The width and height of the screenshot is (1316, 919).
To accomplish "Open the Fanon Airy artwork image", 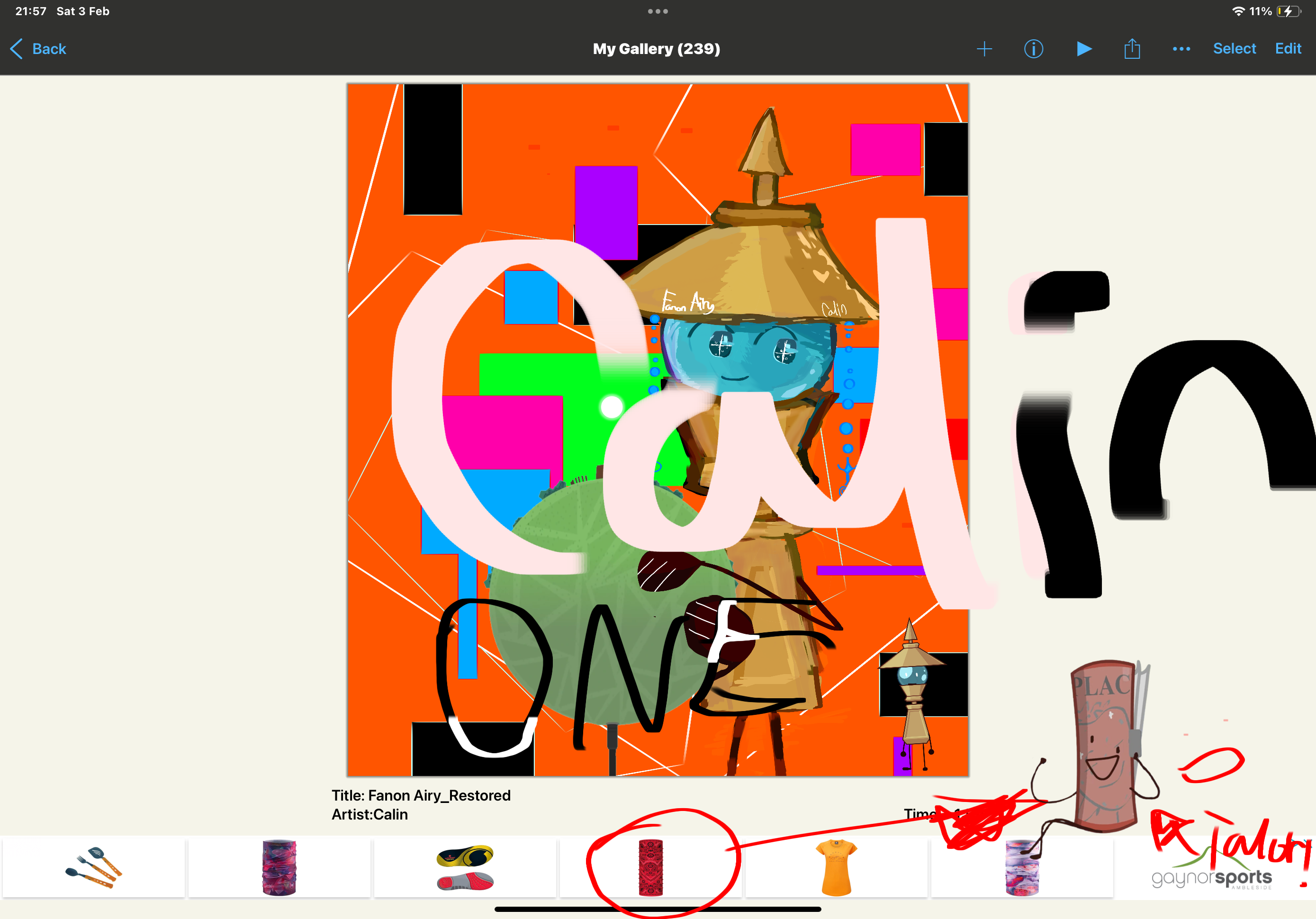I will tap(658, 430).
